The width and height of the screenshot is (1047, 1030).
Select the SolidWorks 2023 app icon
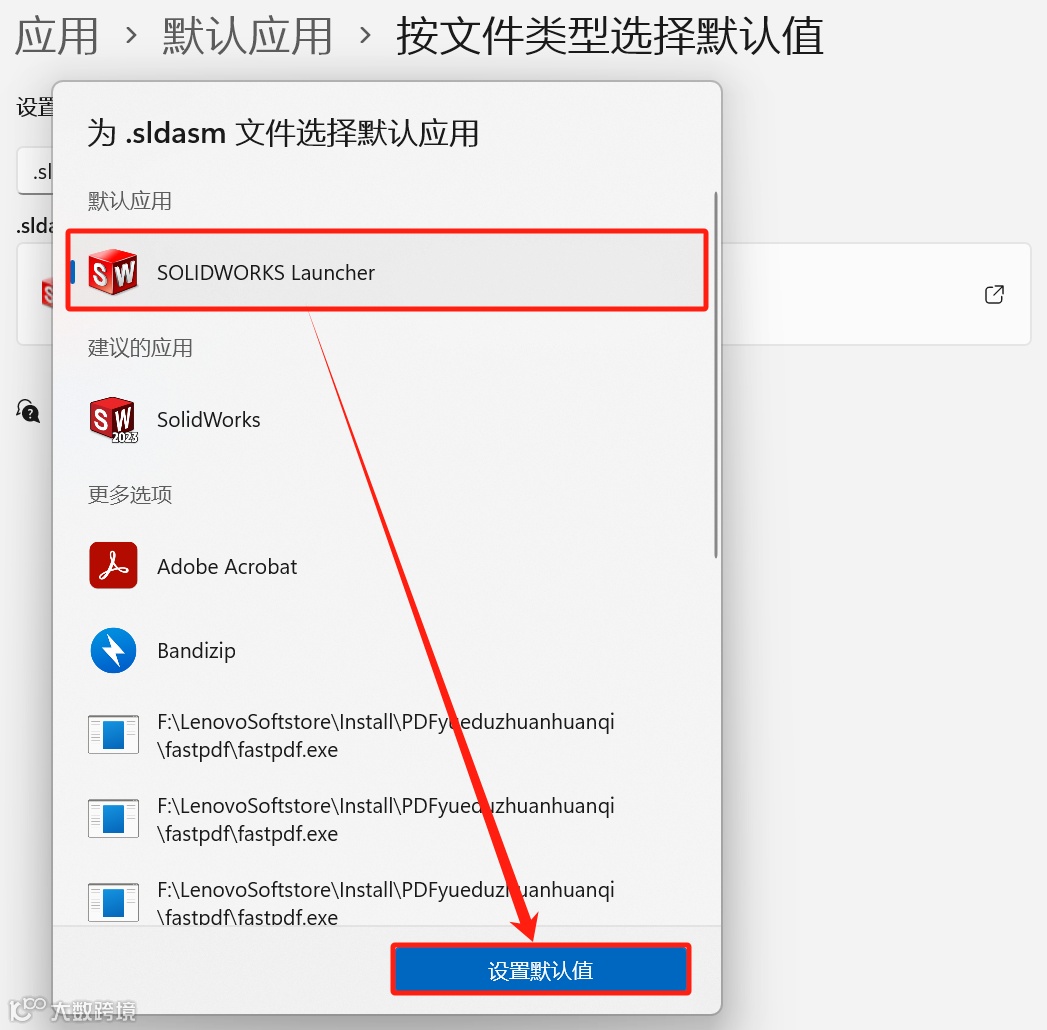click(113, 420)
